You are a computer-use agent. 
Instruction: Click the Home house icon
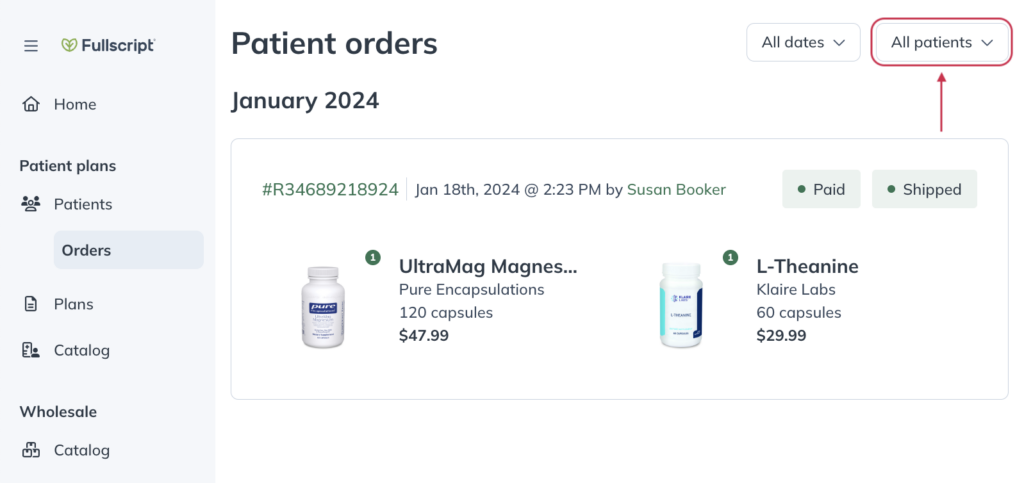coord(31,104)
